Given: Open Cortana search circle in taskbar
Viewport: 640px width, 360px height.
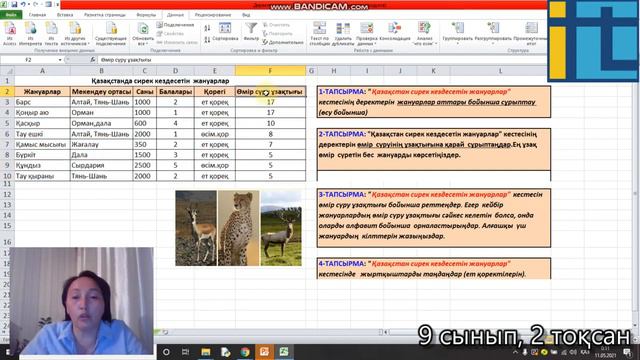Looking at the screenshot, I should pos(166,352).
